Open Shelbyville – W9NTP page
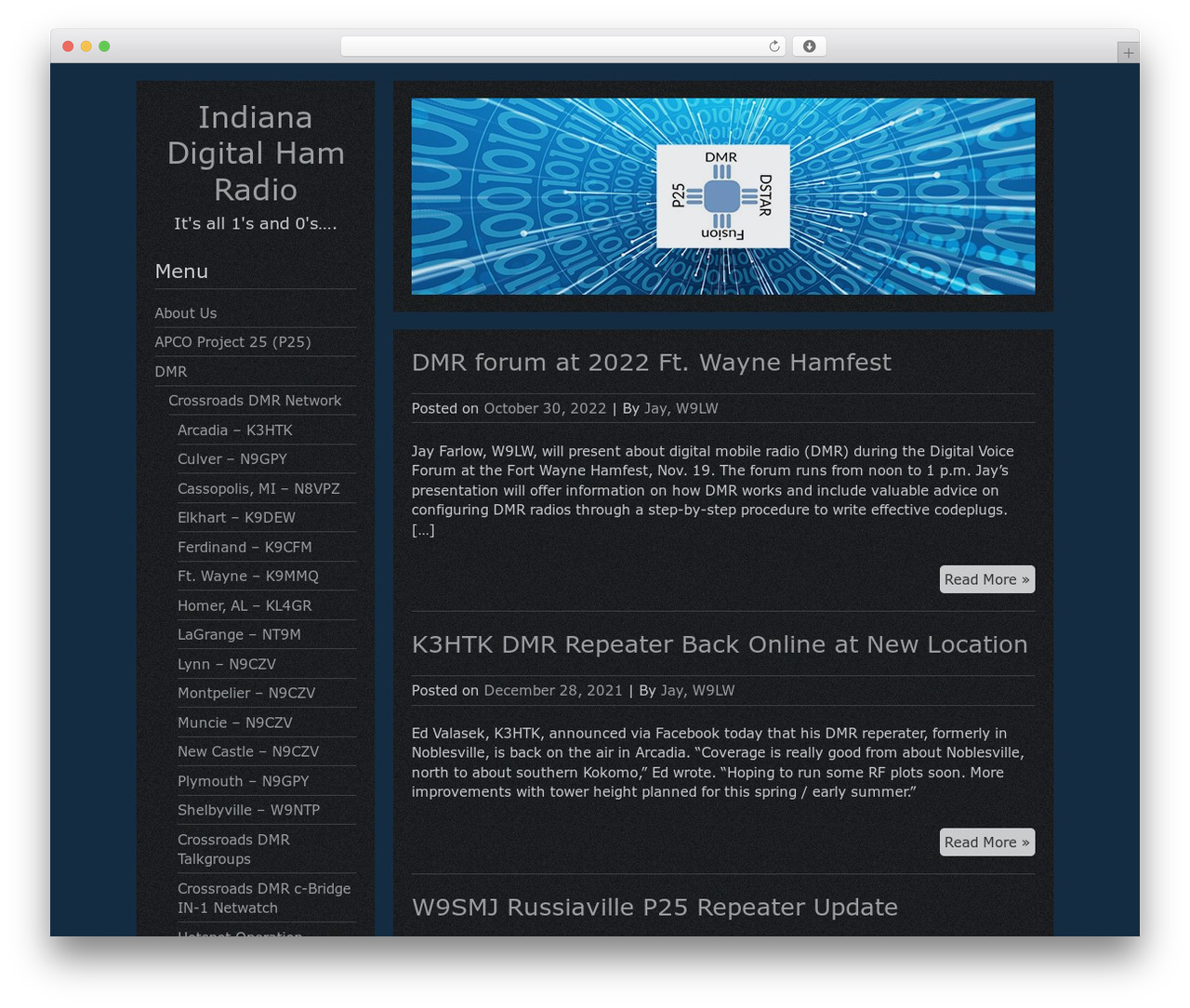1190x1008 pixels. [248, 811]
